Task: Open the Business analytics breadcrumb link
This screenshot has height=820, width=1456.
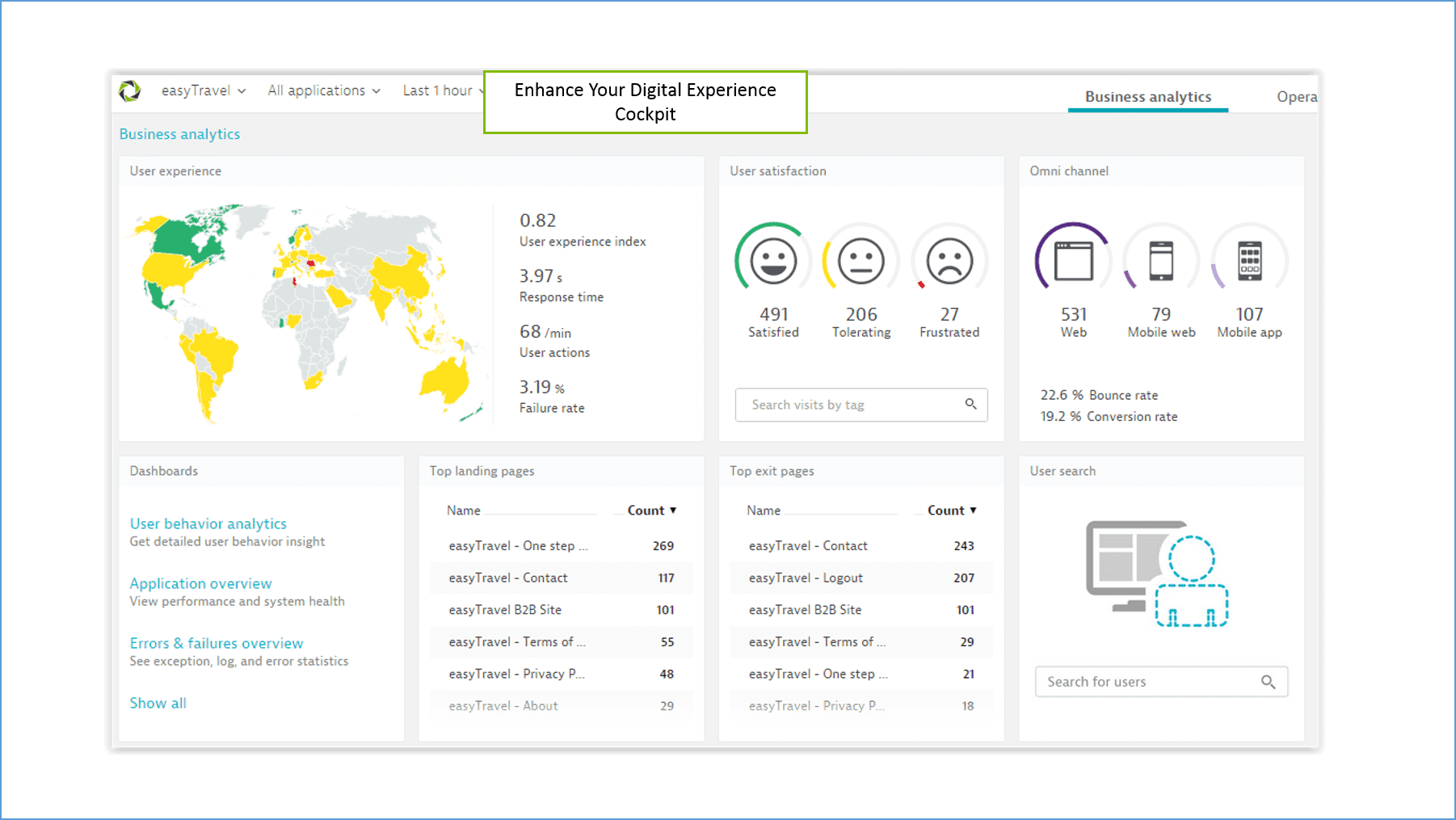Action: click(179, 134)
